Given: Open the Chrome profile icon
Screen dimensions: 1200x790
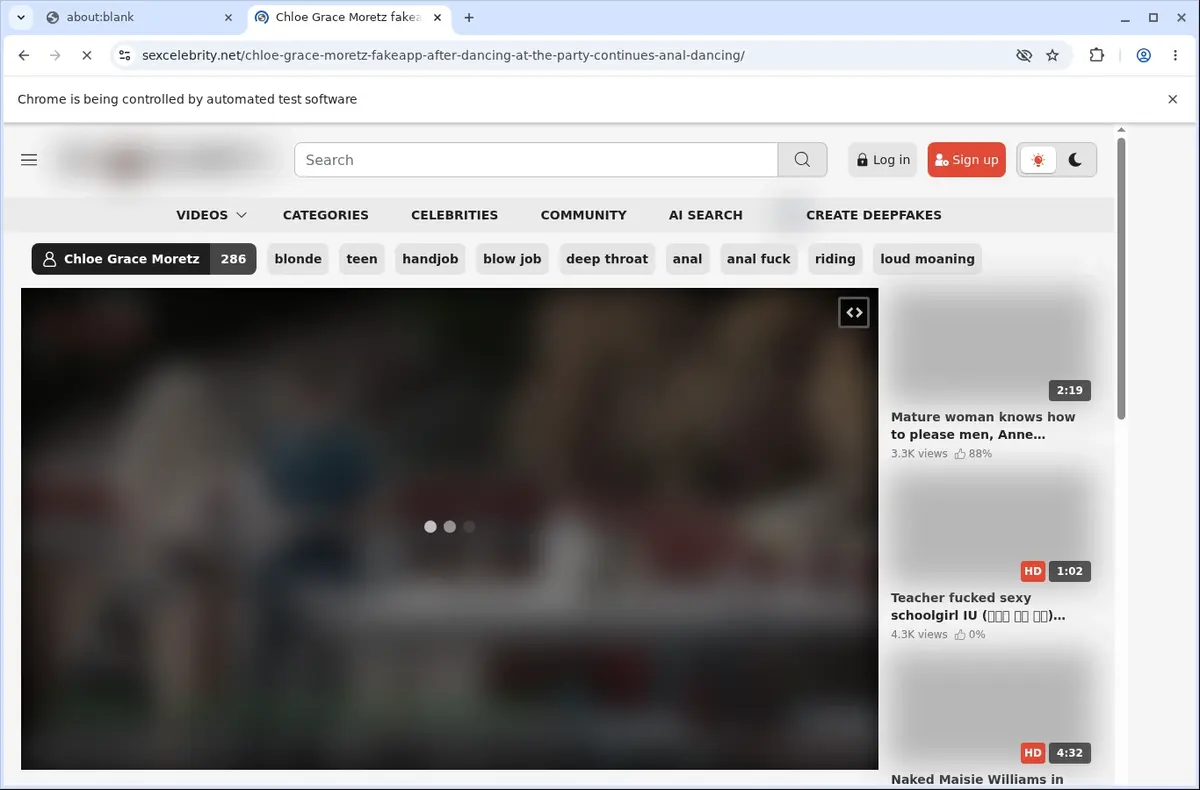Looking at the screenshot, I should pyautogui.click(x=1143, y=55).
